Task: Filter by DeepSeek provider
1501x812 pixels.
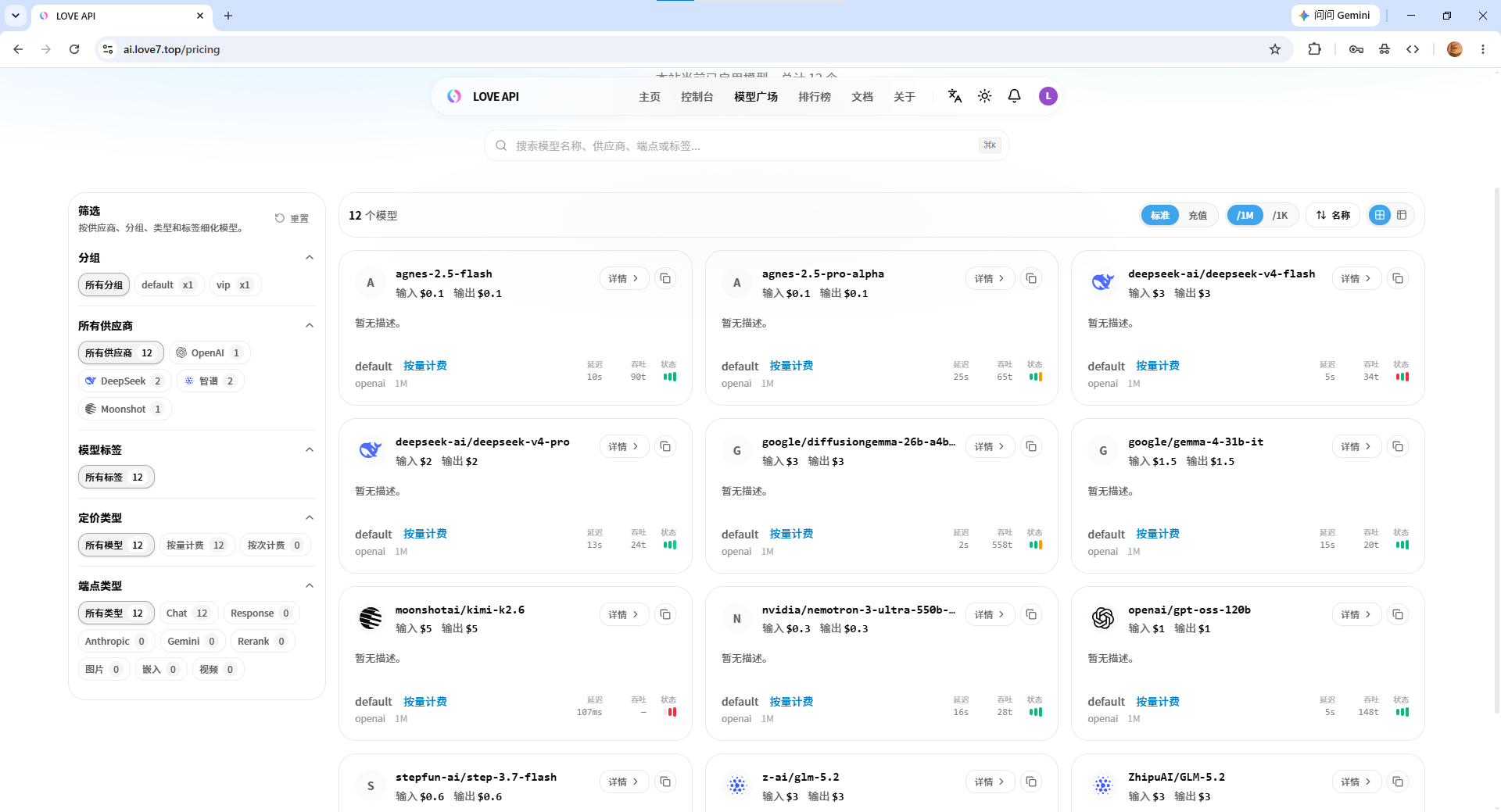Action: [x=124, y=381]
